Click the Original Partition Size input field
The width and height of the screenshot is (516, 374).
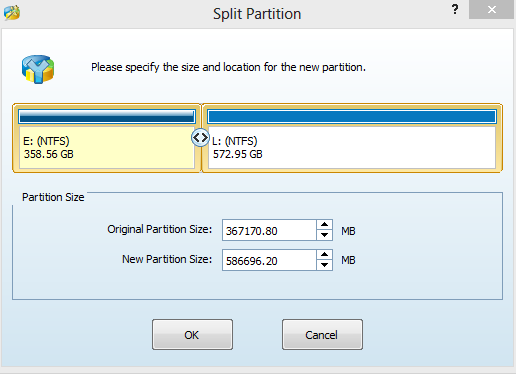coord(269,230)
